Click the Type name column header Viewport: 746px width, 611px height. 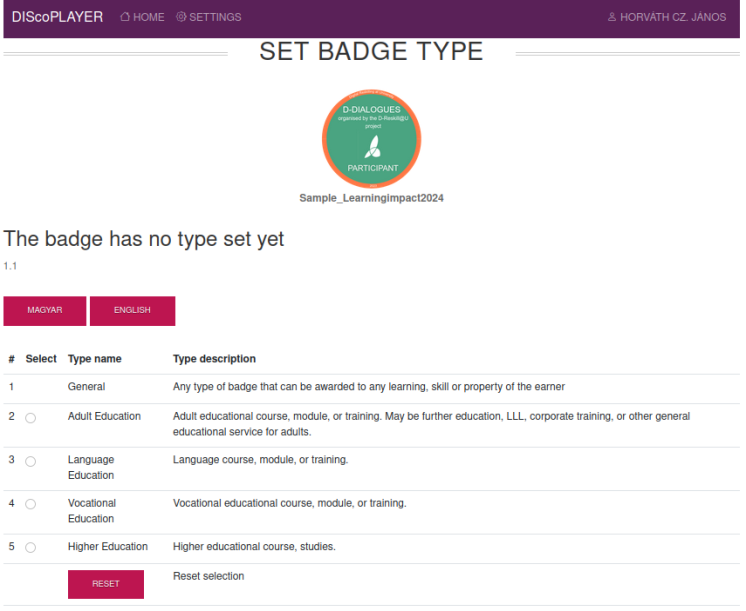[95, 359]
